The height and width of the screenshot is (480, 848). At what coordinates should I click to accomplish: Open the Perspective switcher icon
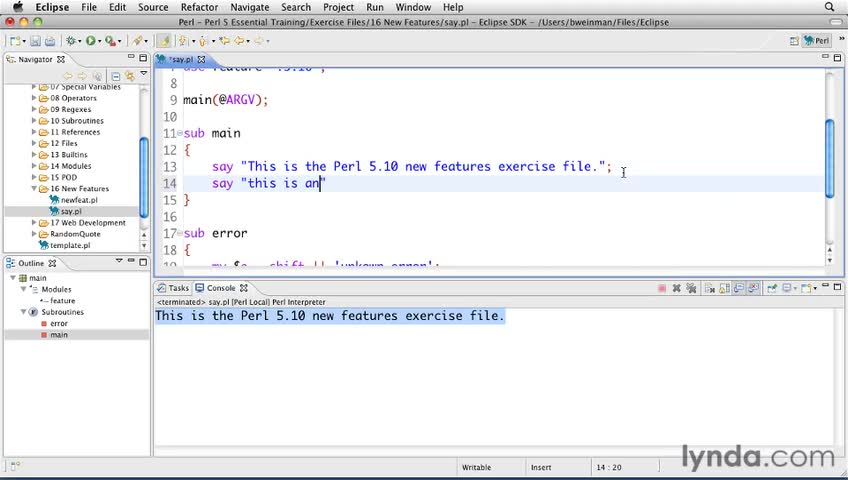(794, 41)
